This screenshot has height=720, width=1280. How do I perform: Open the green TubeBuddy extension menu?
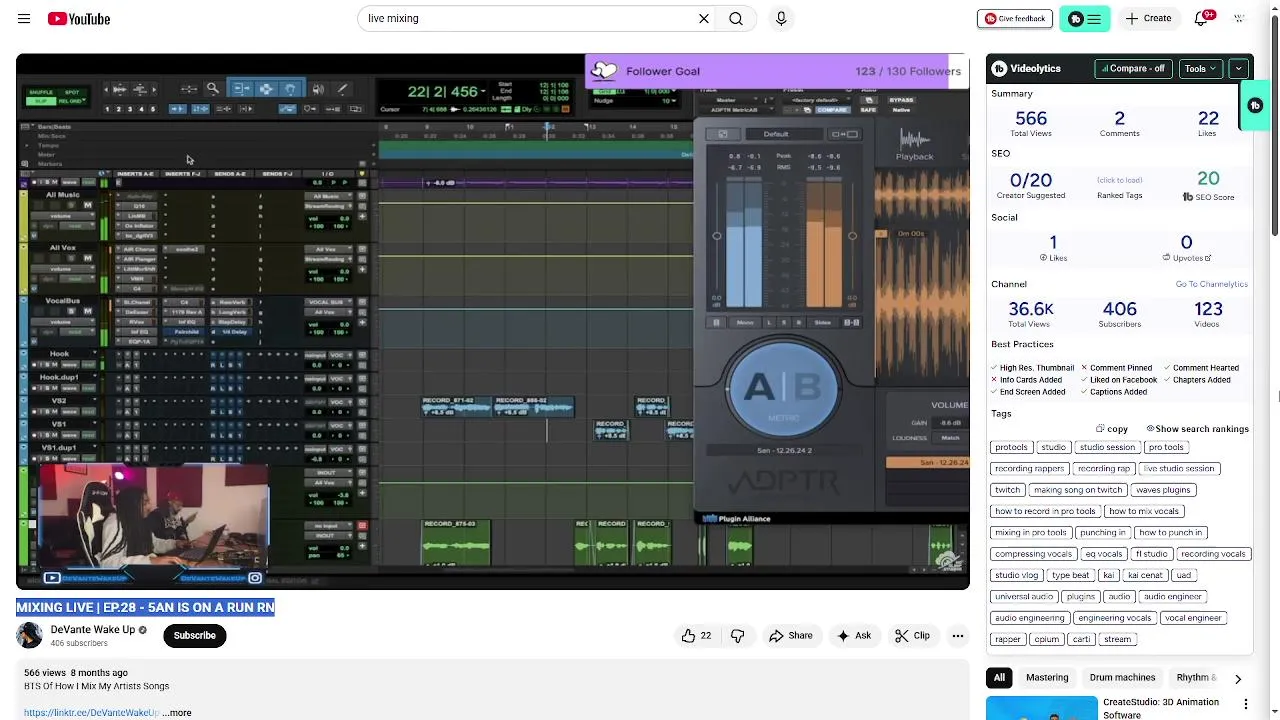pos(1084,18)
